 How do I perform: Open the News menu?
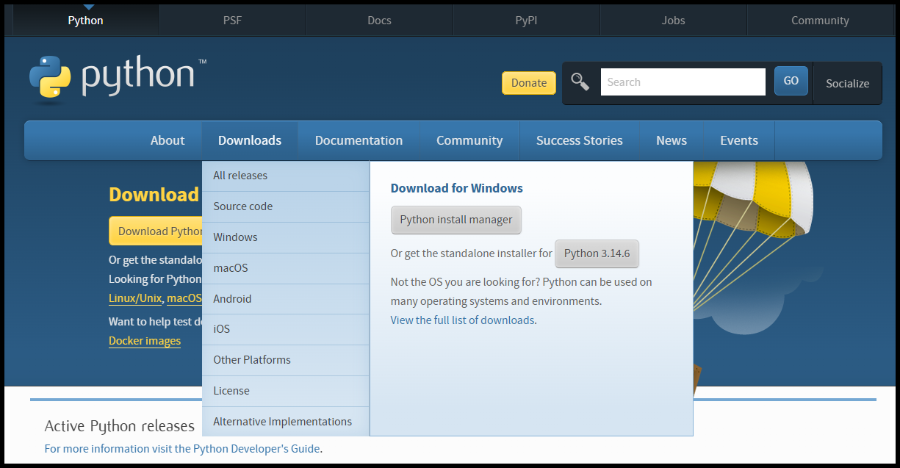[672, 141]
